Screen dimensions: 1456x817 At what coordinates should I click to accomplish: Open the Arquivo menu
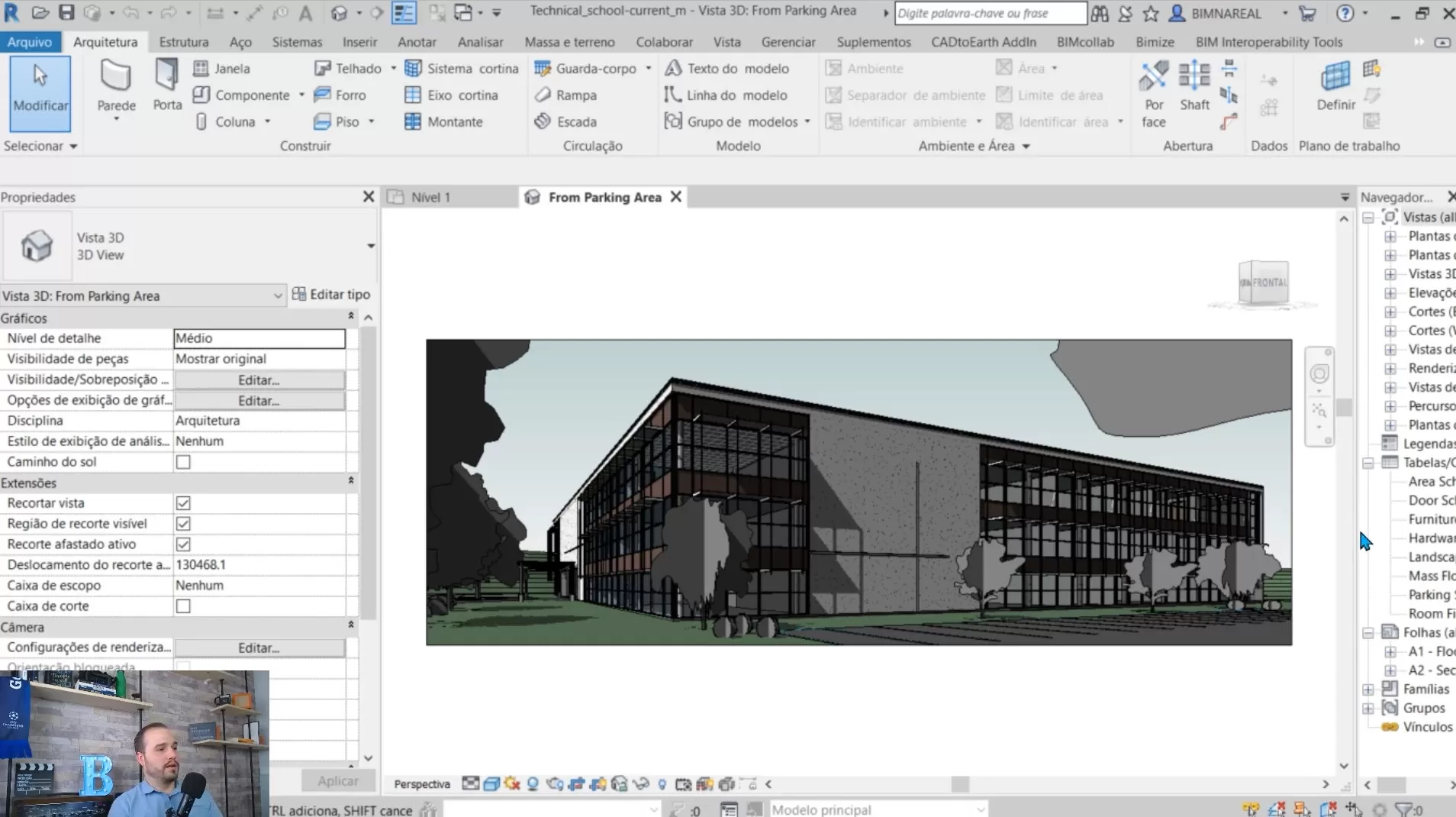(30, 42)
